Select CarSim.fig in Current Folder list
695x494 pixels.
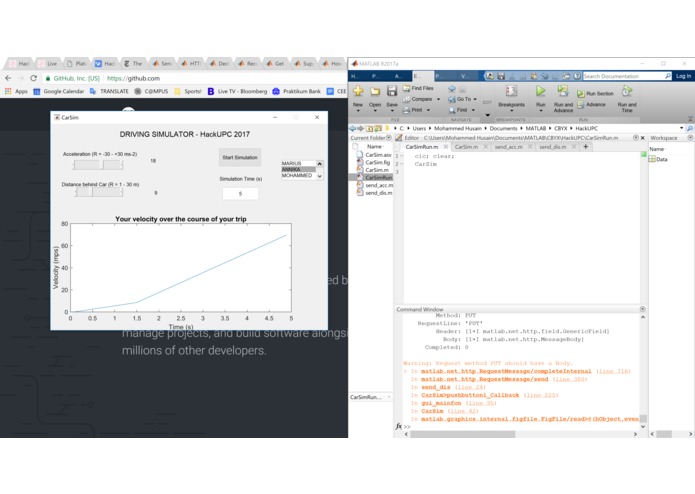click(374, 163)
